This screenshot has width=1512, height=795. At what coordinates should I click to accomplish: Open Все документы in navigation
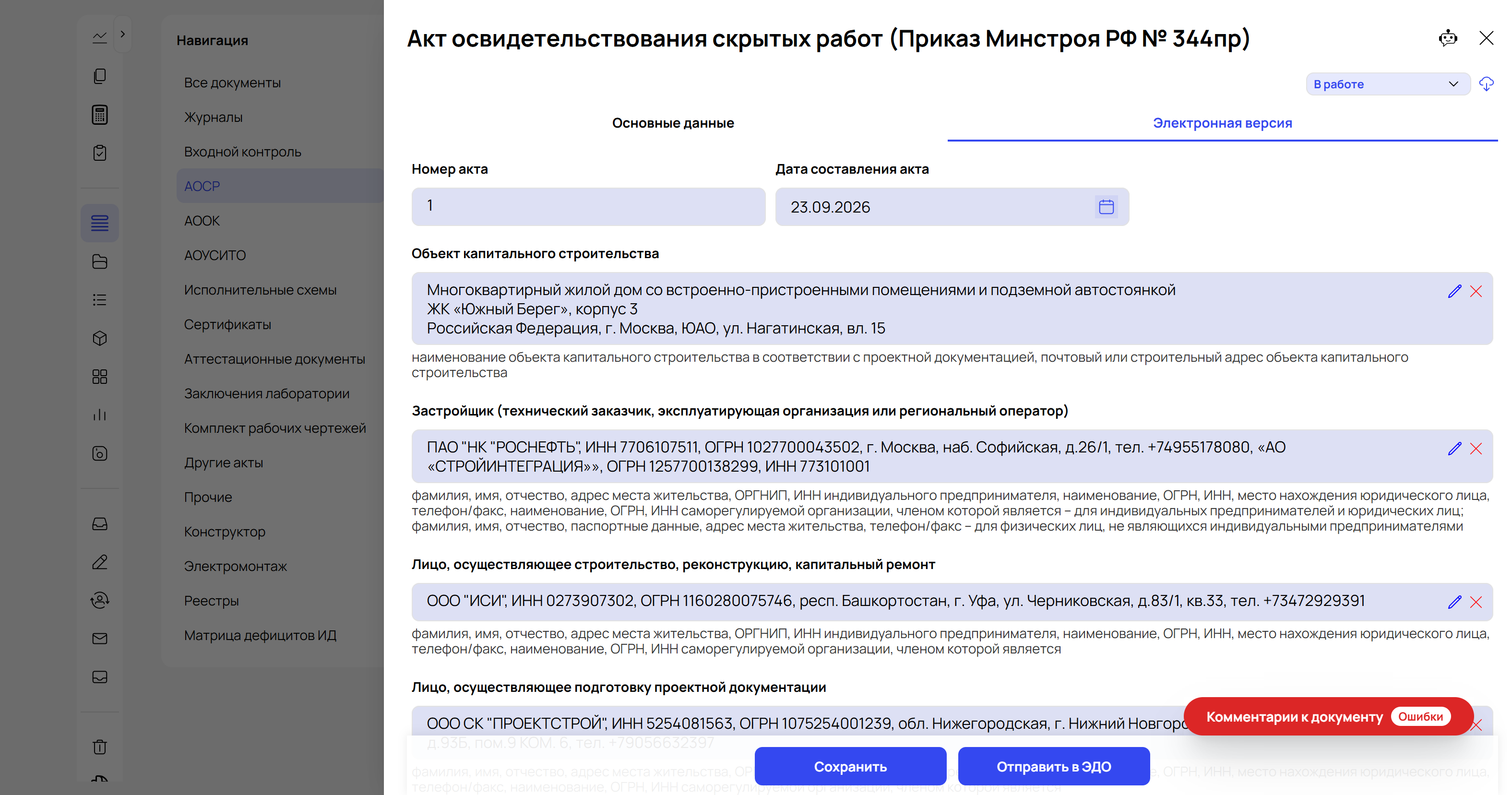click(232, 83)
